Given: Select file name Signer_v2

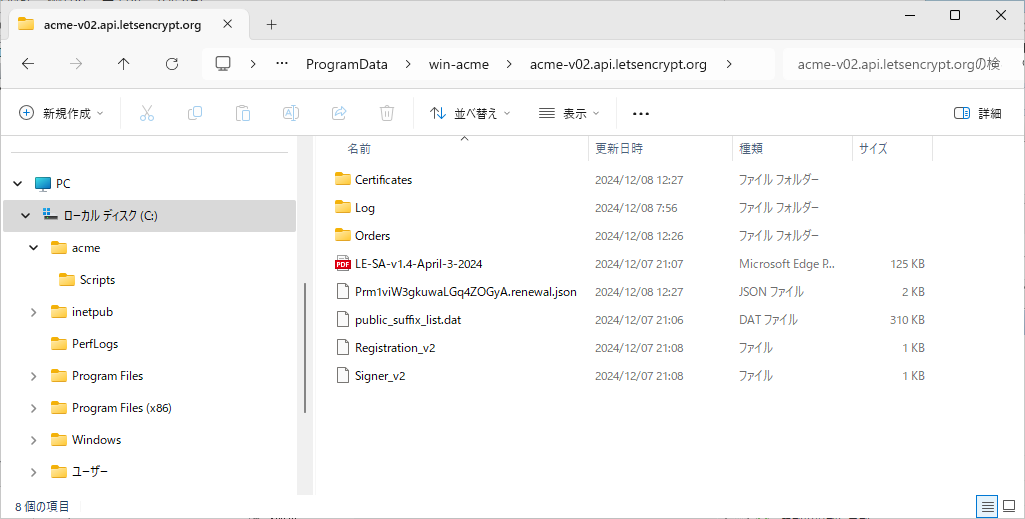Looking at the screenshot, I should (x=380, y=376).
